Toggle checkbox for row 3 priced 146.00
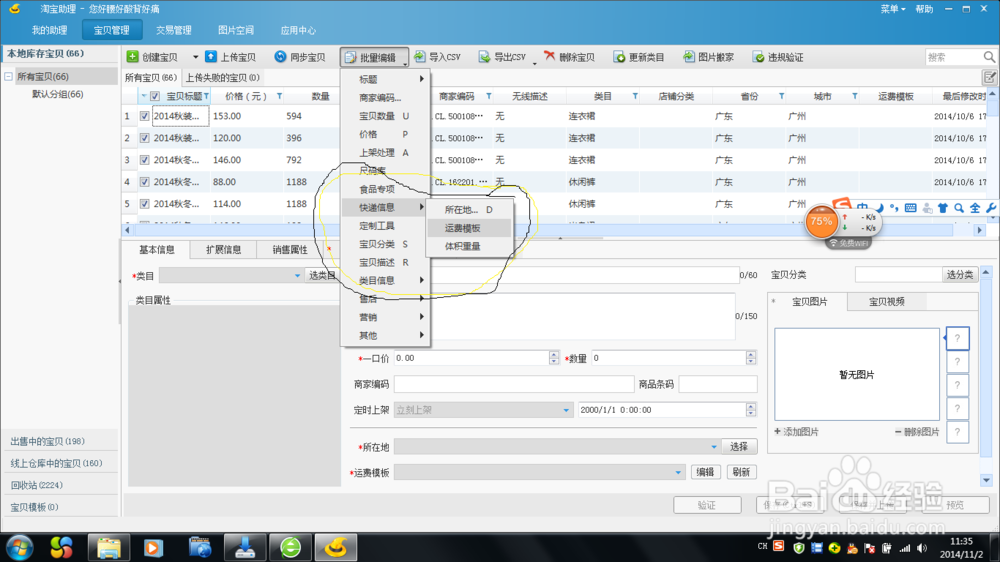The width and height of the screenshot is (1000, 562). [x=145, y=160]
